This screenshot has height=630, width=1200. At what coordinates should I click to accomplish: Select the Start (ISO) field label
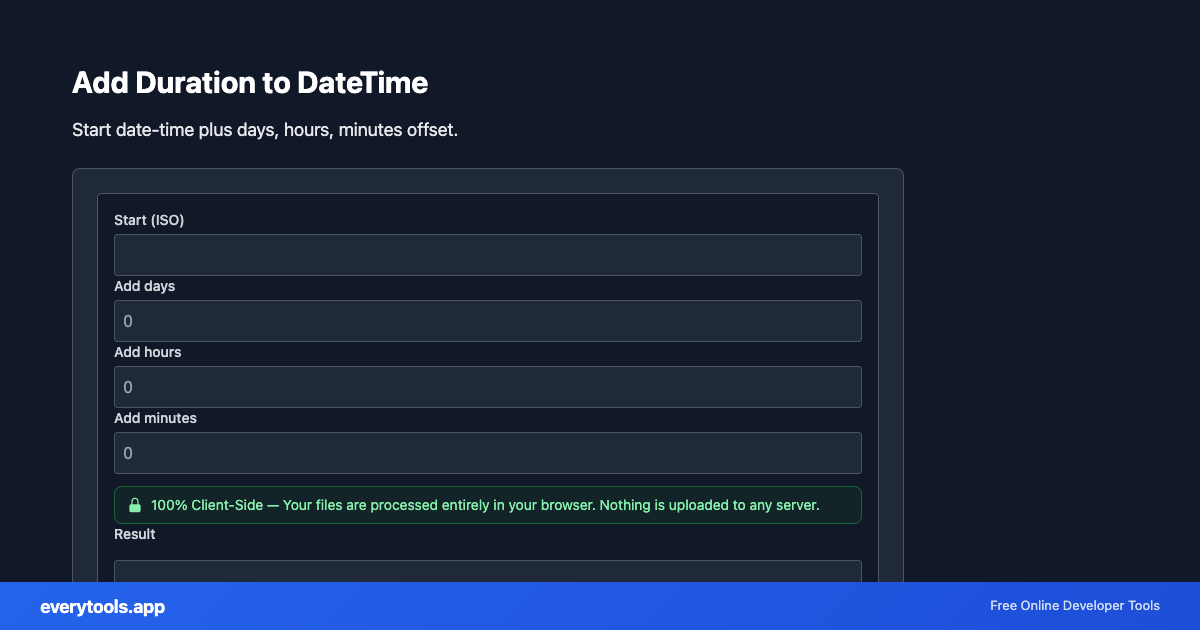(x=149, y=220)
